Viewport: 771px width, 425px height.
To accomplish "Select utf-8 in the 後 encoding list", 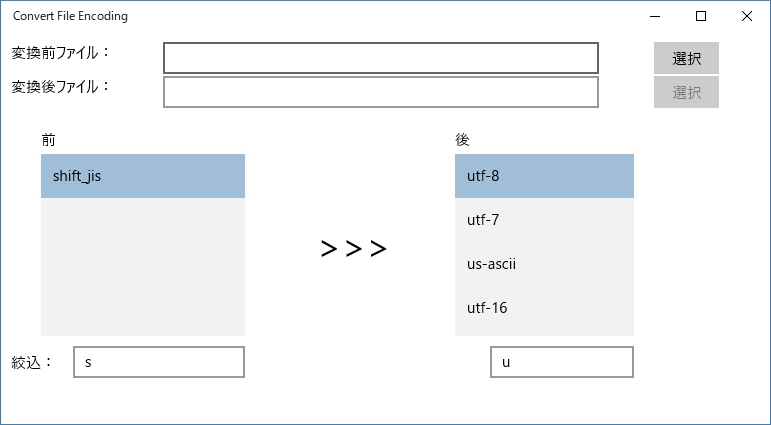I will tap(544, 176).
